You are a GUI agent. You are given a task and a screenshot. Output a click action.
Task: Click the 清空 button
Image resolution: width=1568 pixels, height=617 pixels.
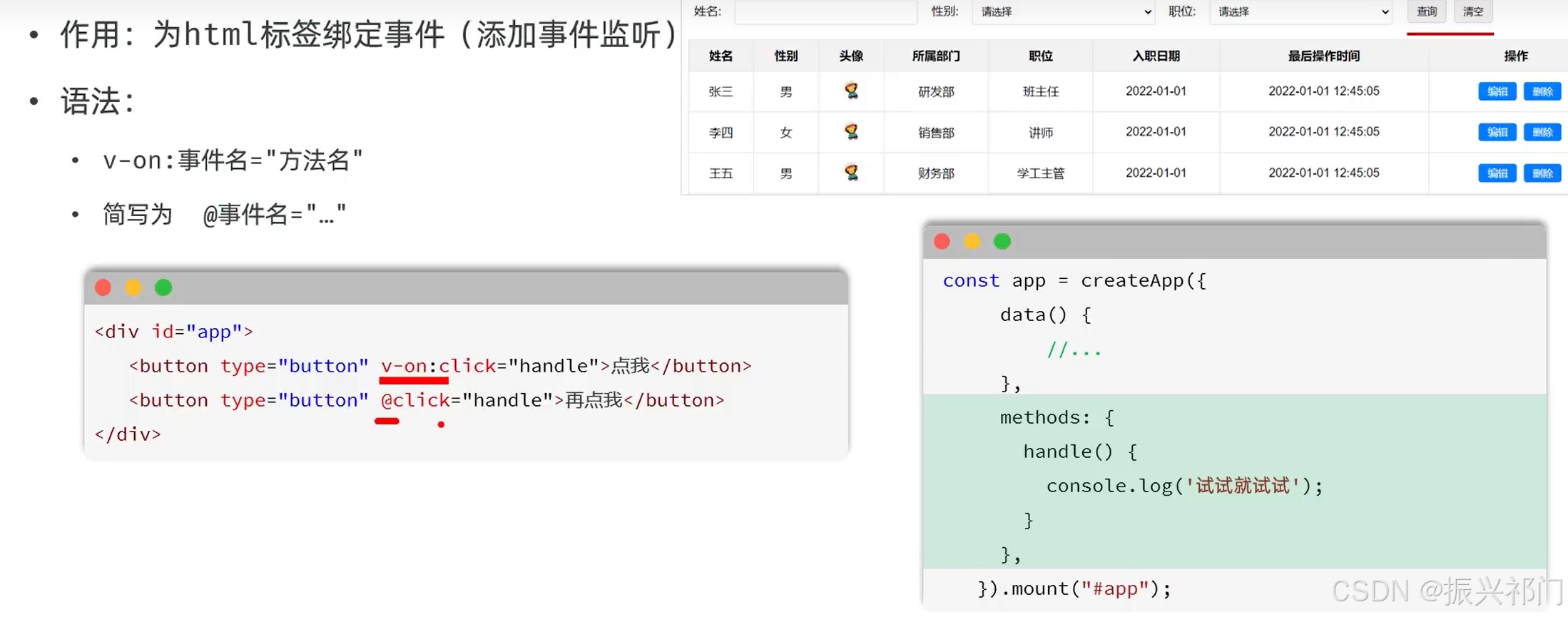(x=1473, y=11)
